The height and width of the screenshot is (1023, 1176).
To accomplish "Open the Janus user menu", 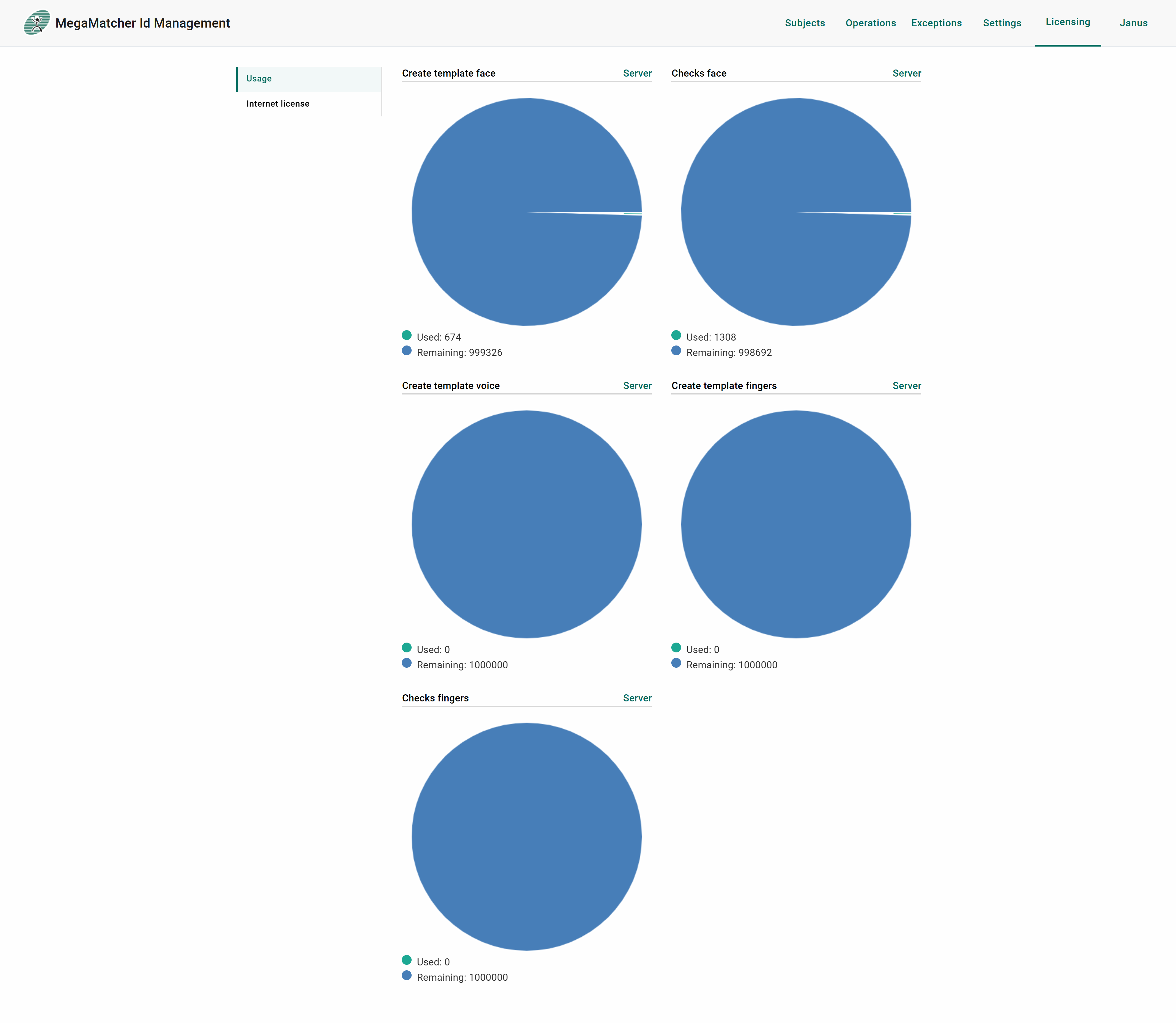I will pos(1133,23).
